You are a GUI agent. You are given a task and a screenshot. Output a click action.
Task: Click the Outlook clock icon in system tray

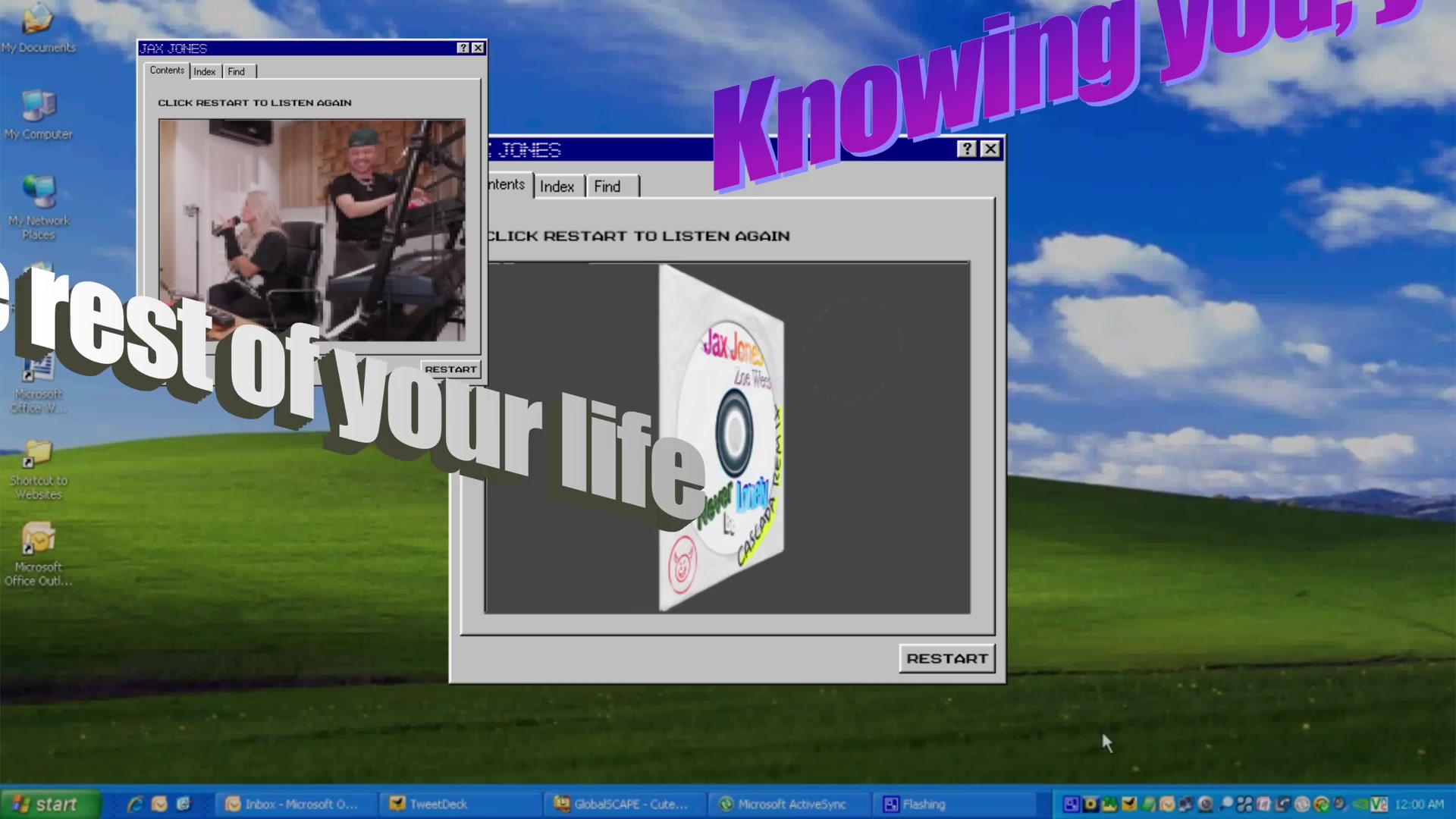tap(1167, 804)
